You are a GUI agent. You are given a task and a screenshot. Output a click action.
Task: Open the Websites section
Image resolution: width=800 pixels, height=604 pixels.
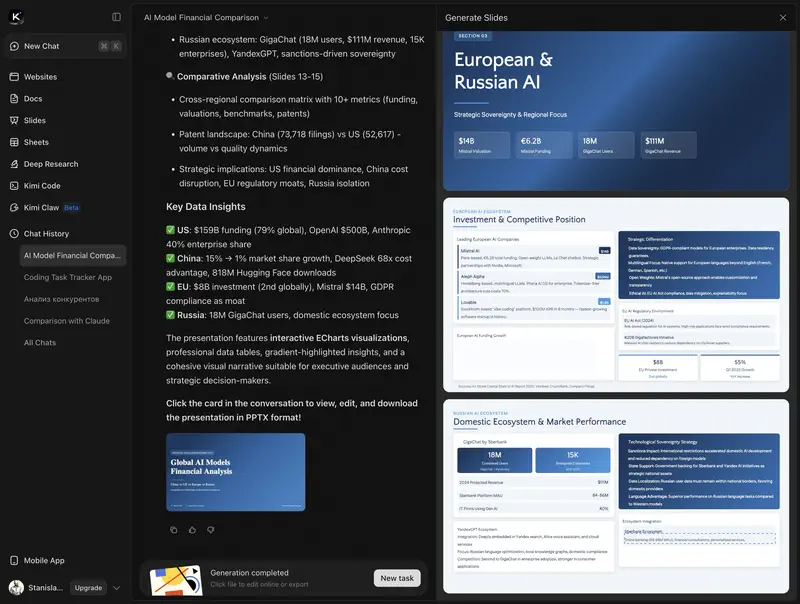(x=40, y=77)
